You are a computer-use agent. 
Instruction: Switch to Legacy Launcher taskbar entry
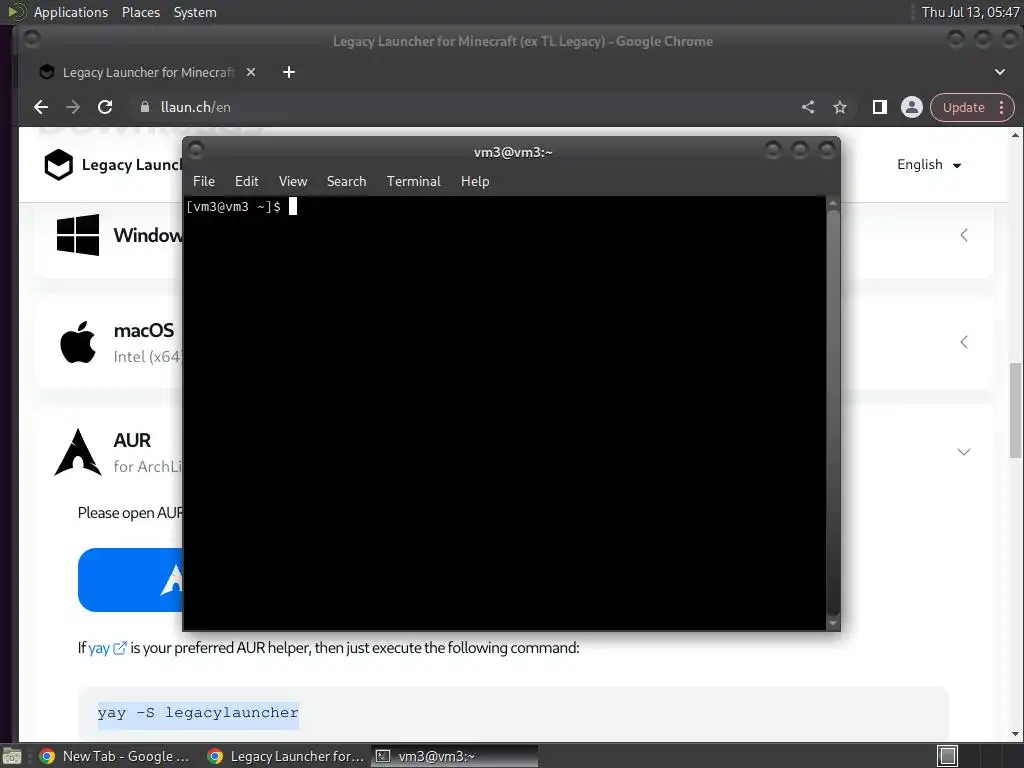286,756
